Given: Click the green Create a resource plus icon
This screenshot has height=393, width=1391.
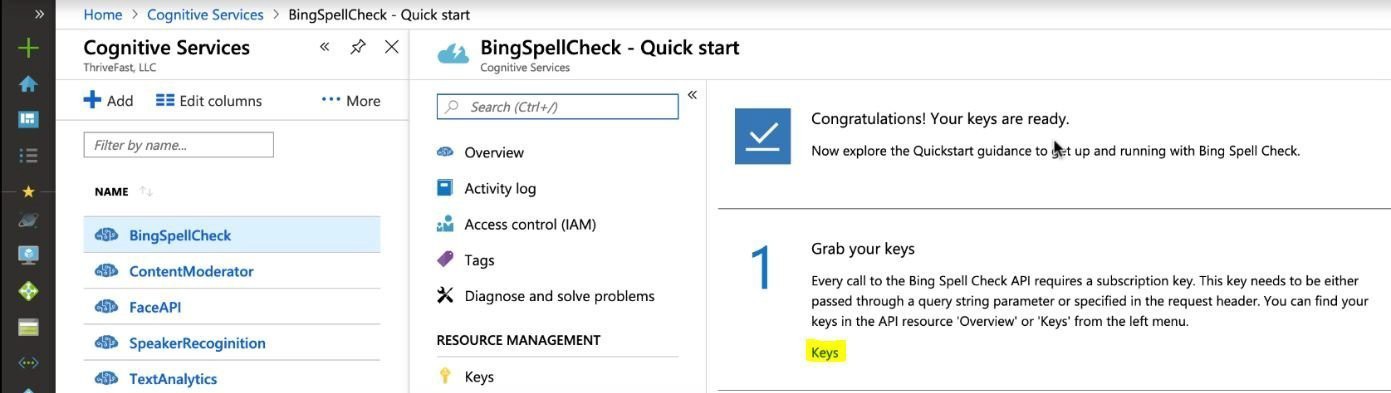Looking at the screenshot, I should pyautogui.click(x=28, y=48).
